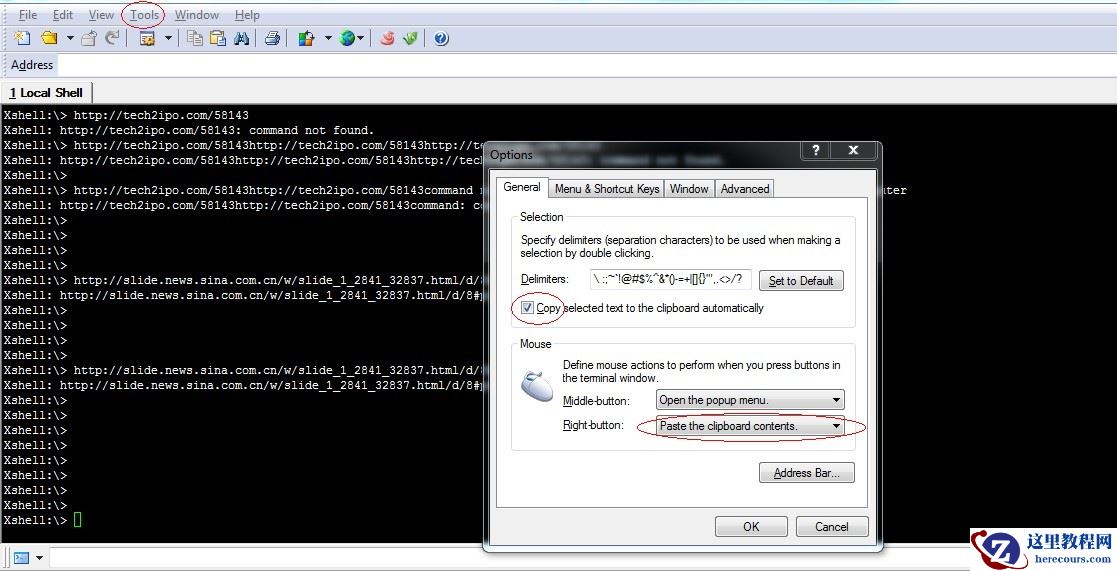The height and width of the screenshot is (571, 1117).
Task: Switch to the General tab in Options
Action: (x=521, y=187)
